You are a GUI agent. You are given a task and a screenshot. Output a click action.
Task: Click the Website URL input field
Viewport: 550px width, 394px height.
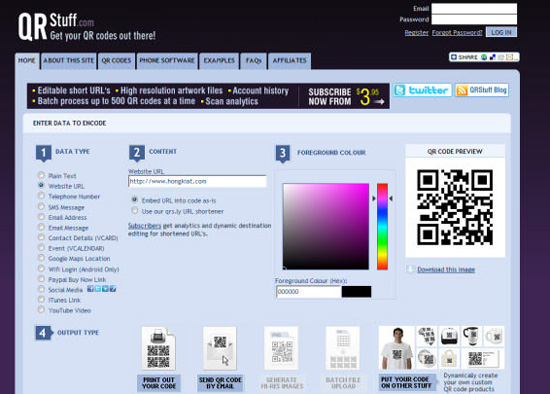click(197, 181)
